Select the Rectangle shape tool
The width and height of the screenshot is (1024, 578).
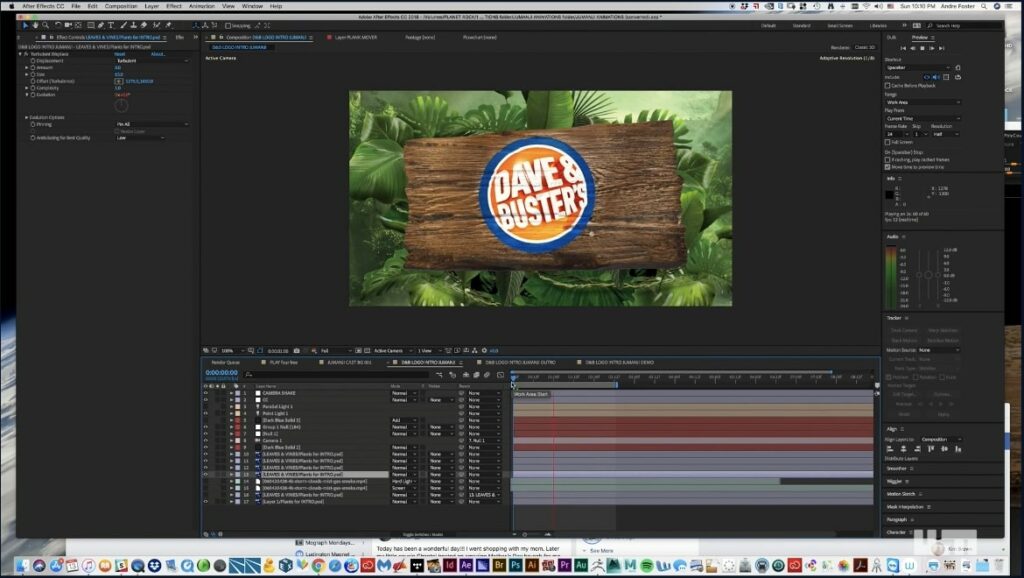point(91,25)
